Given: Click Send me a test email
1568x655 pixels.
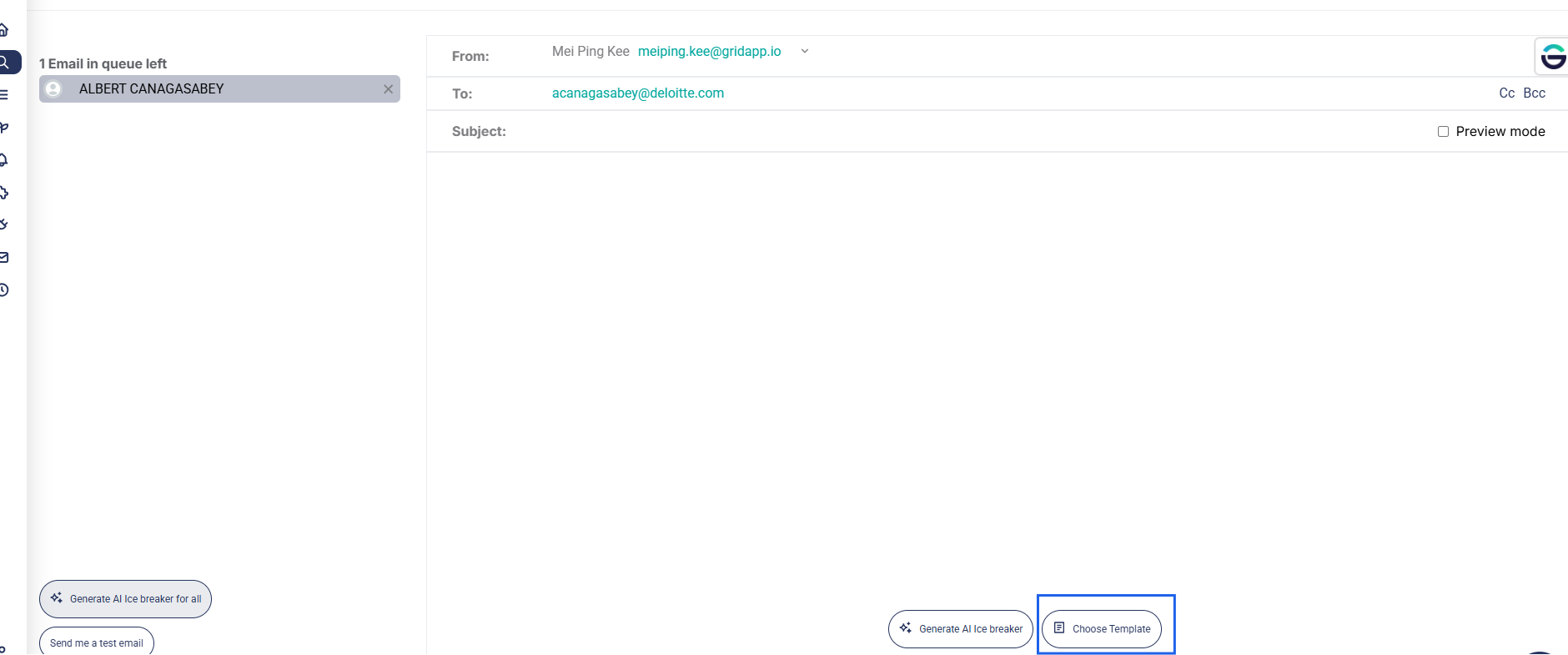Looking at the screenshot, I should pyautogui.click(x=97, y=642).
